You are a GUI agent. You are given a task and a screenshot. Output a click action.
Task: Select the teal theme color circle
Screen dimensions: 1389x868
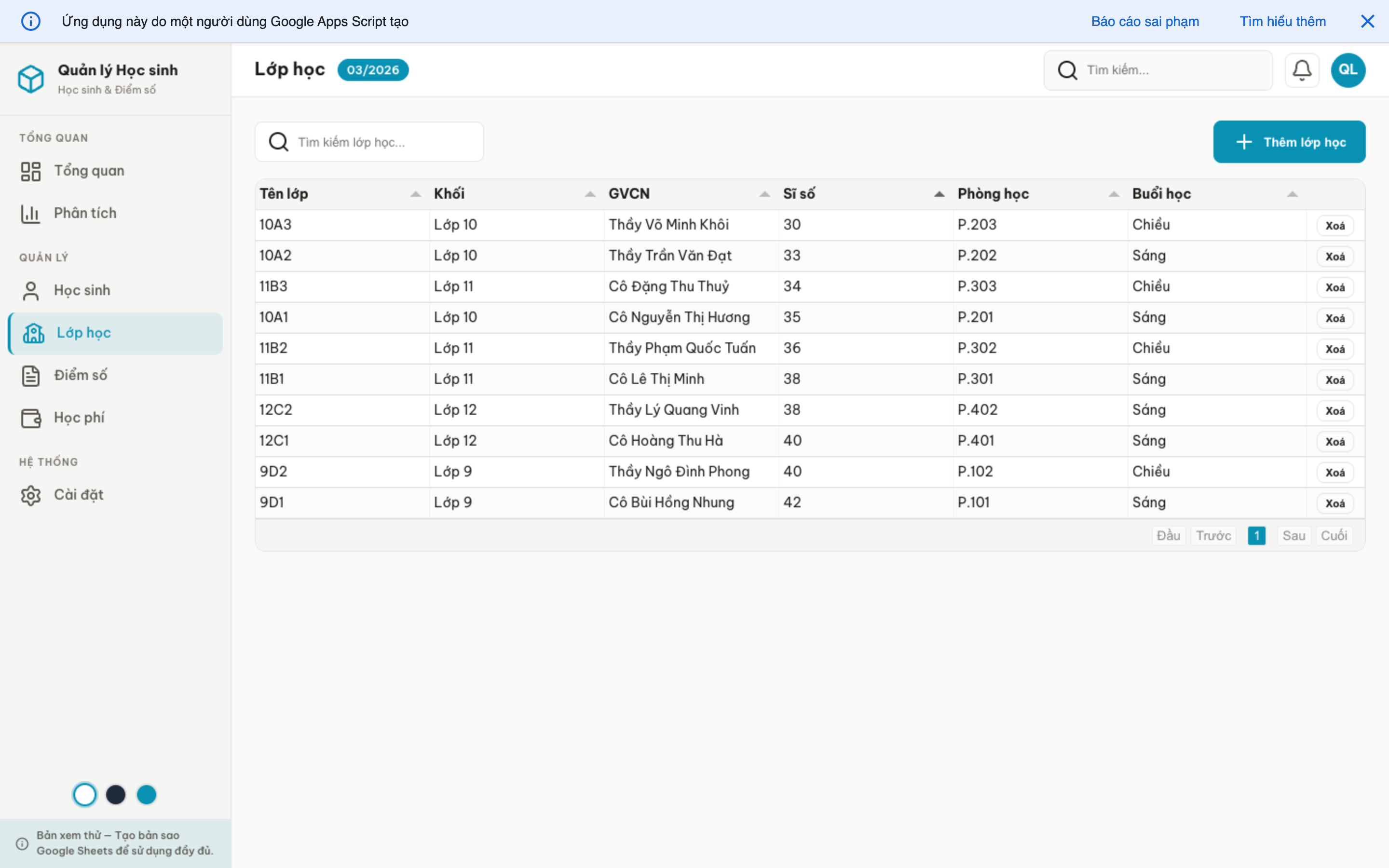pos(146,795)
